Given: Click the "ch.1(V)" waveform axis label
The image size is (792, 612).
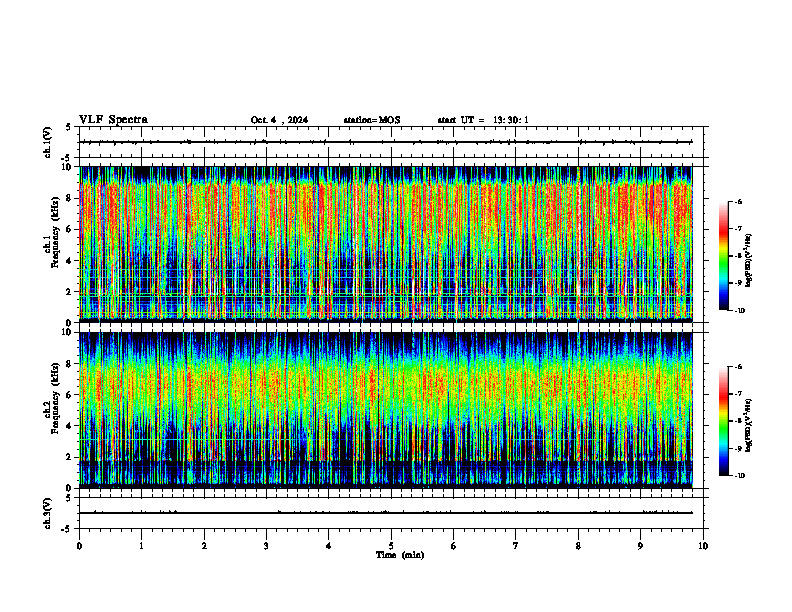Looking at the screenshot, I should pos(48,142).
